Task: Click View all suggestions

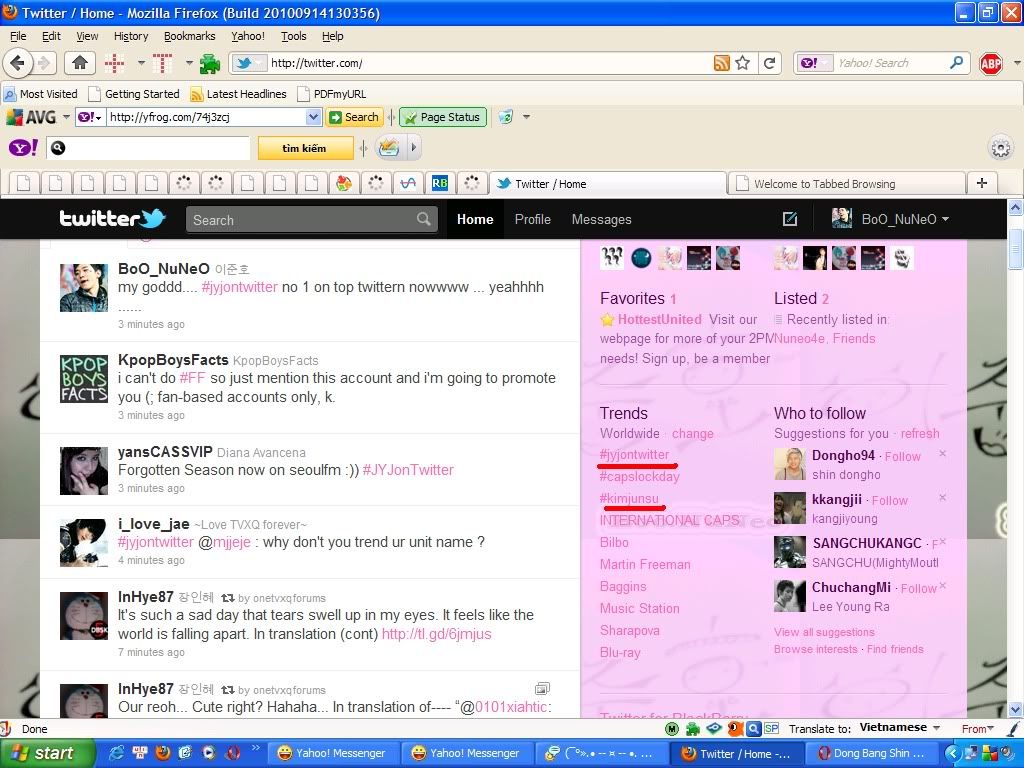Action: (824, 632)
